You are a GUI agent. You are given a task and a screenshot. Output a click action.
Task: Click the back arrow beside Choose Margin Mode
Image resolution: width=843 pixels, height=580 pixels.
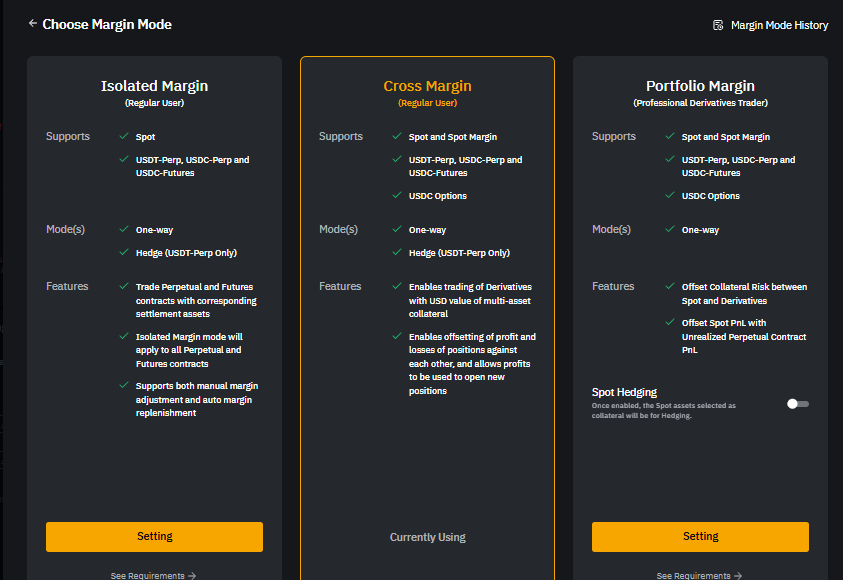(33, 23)
